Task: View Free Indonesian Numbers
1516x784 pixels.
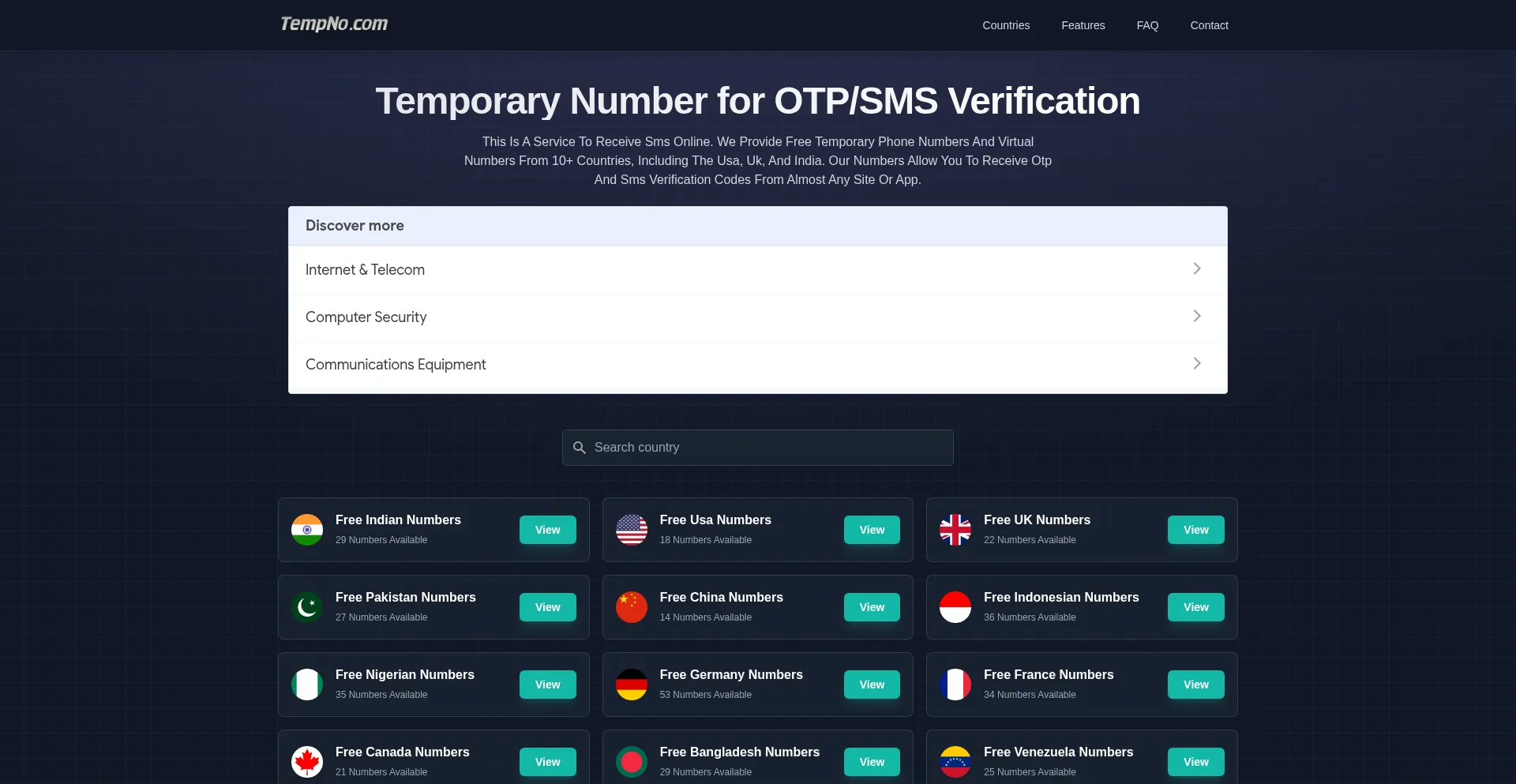Action: (x=1195, y=607)
